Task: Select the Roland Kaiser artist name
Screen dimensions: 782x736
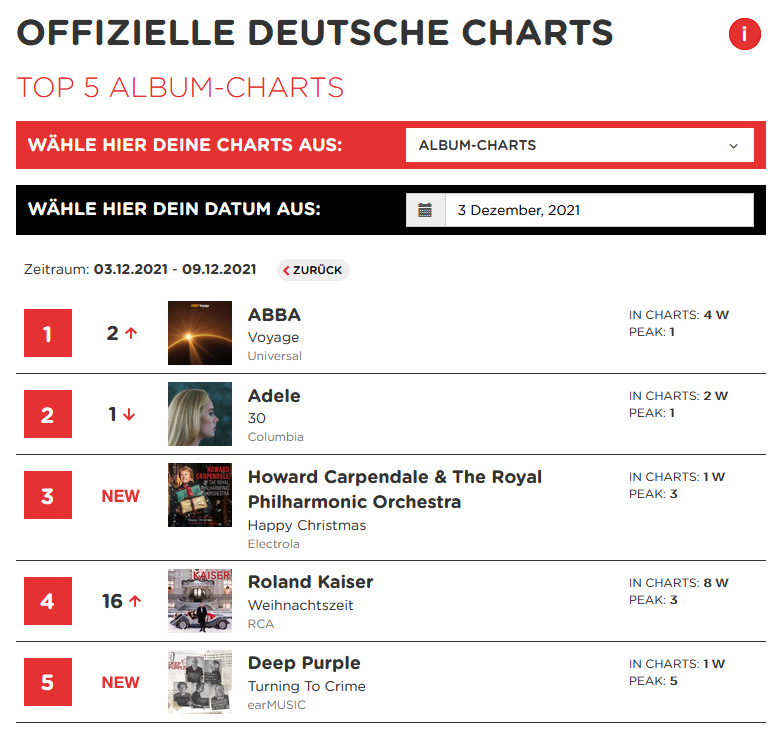Action: click(310, 582)
